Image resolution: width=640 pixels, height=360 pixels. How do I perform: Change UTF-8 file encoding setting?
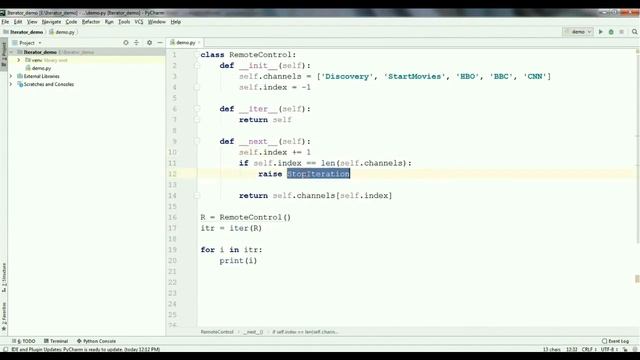[x=608, y=349]
